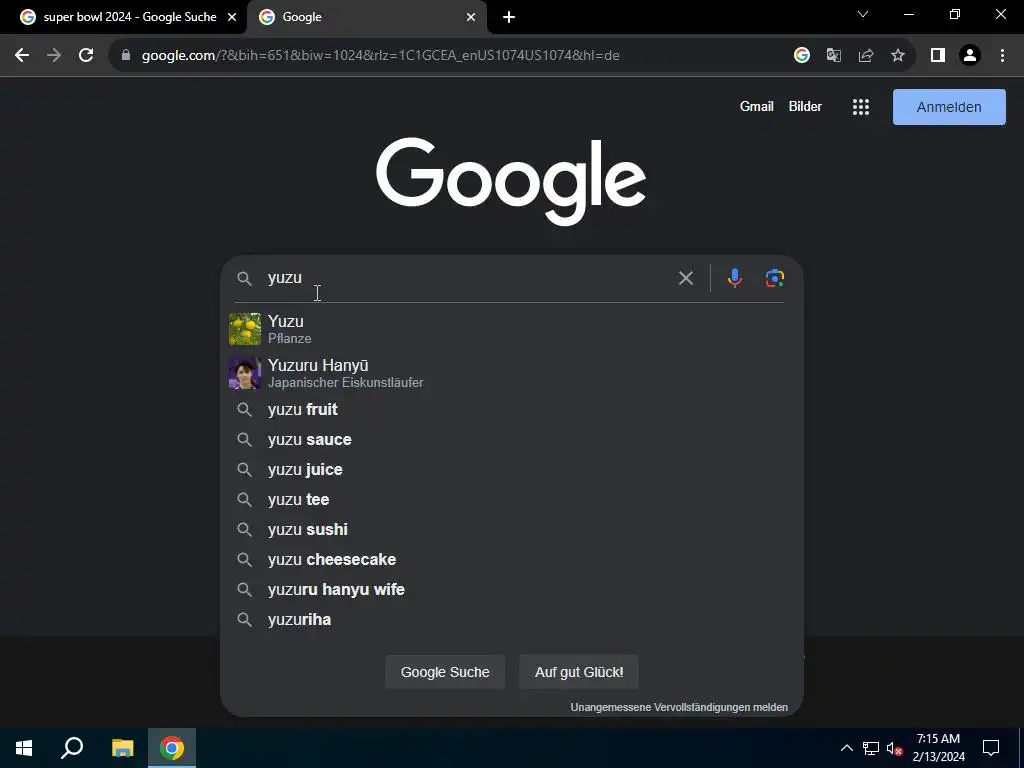
Task: Click the browser forward arrow
Action: point(54,56)
